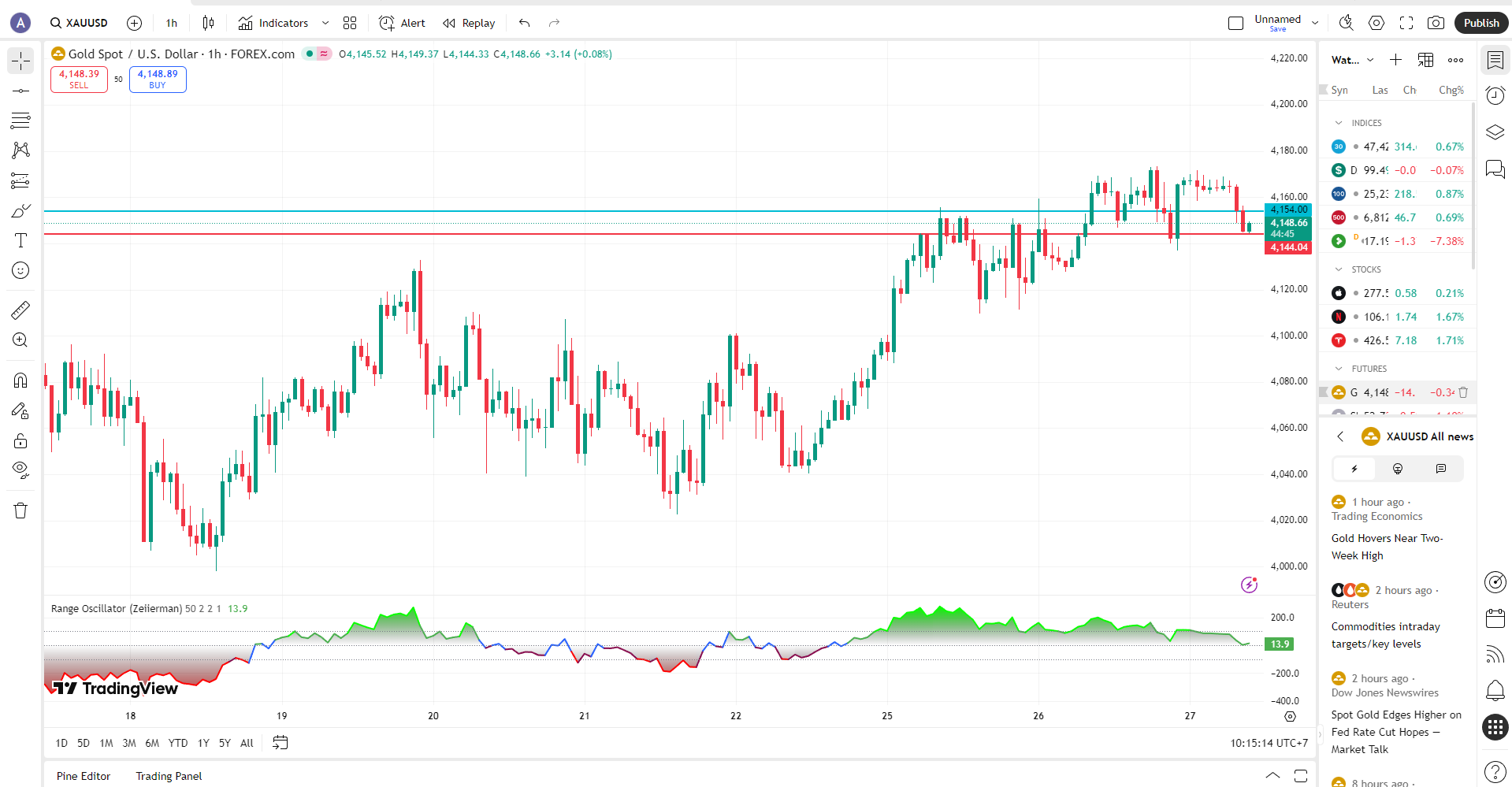Open watchlist more options menu
1512x787 pixels.
(x=1455, y=60)
